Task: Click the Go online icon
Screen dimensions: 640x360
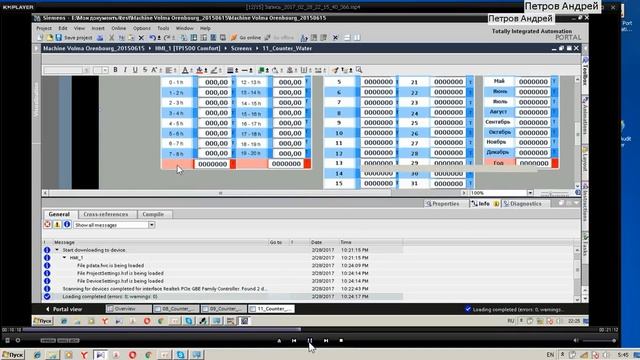Action: pos(234,38)
